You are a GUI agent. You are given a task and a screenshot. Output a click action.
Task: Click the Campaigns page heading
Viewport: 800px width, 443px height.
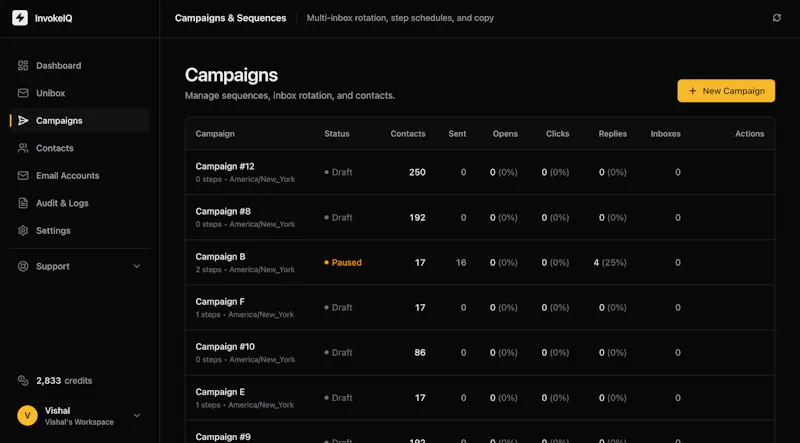click(x=231, y=75)
